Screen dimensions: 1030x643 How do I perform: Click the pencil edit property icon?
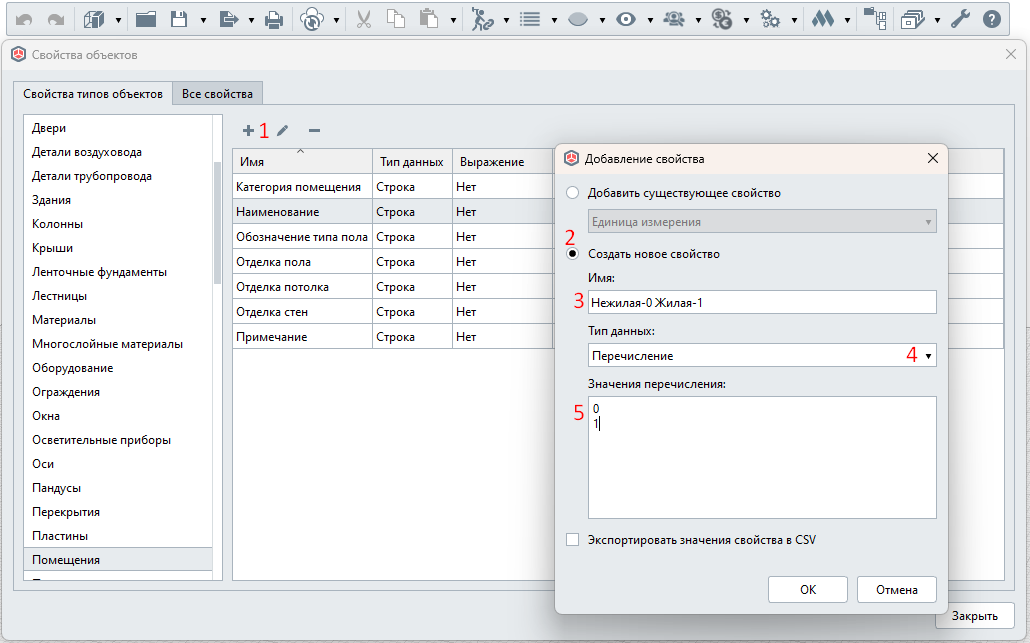pos(282,131)
